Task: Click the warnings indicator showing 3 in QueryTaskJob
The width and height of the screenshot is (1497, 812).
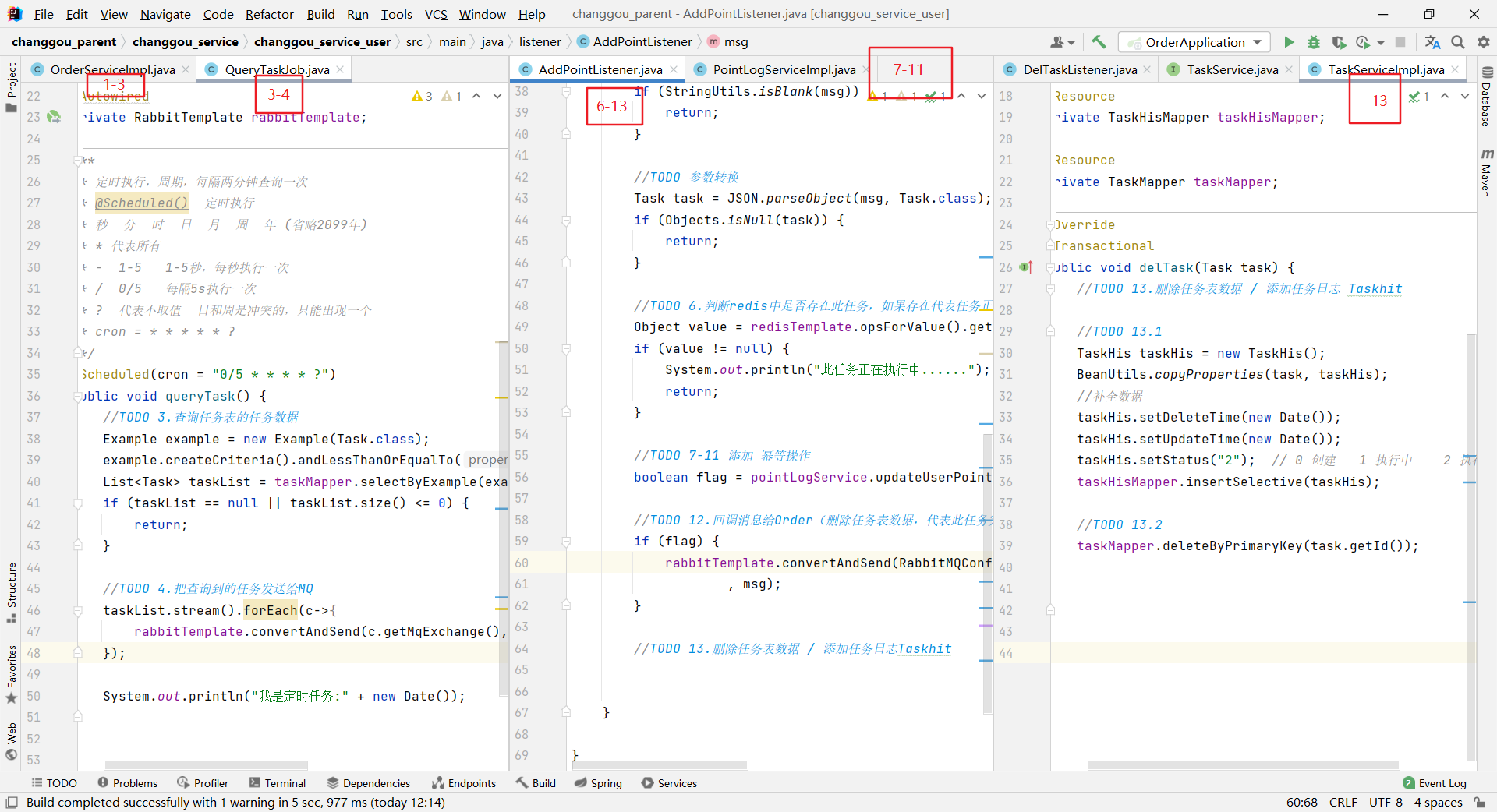Action: pos(422,96)
